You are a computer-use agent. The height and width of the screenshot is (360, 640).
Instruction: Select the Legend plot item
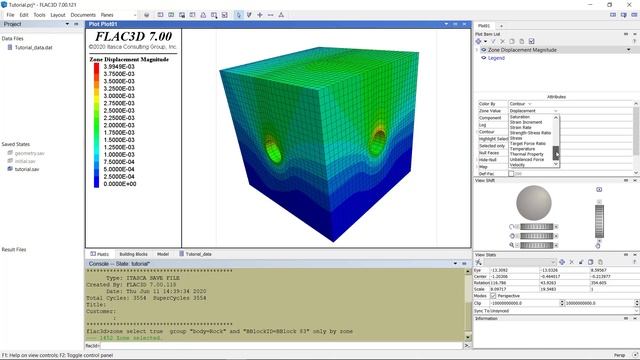click(496, 58)
